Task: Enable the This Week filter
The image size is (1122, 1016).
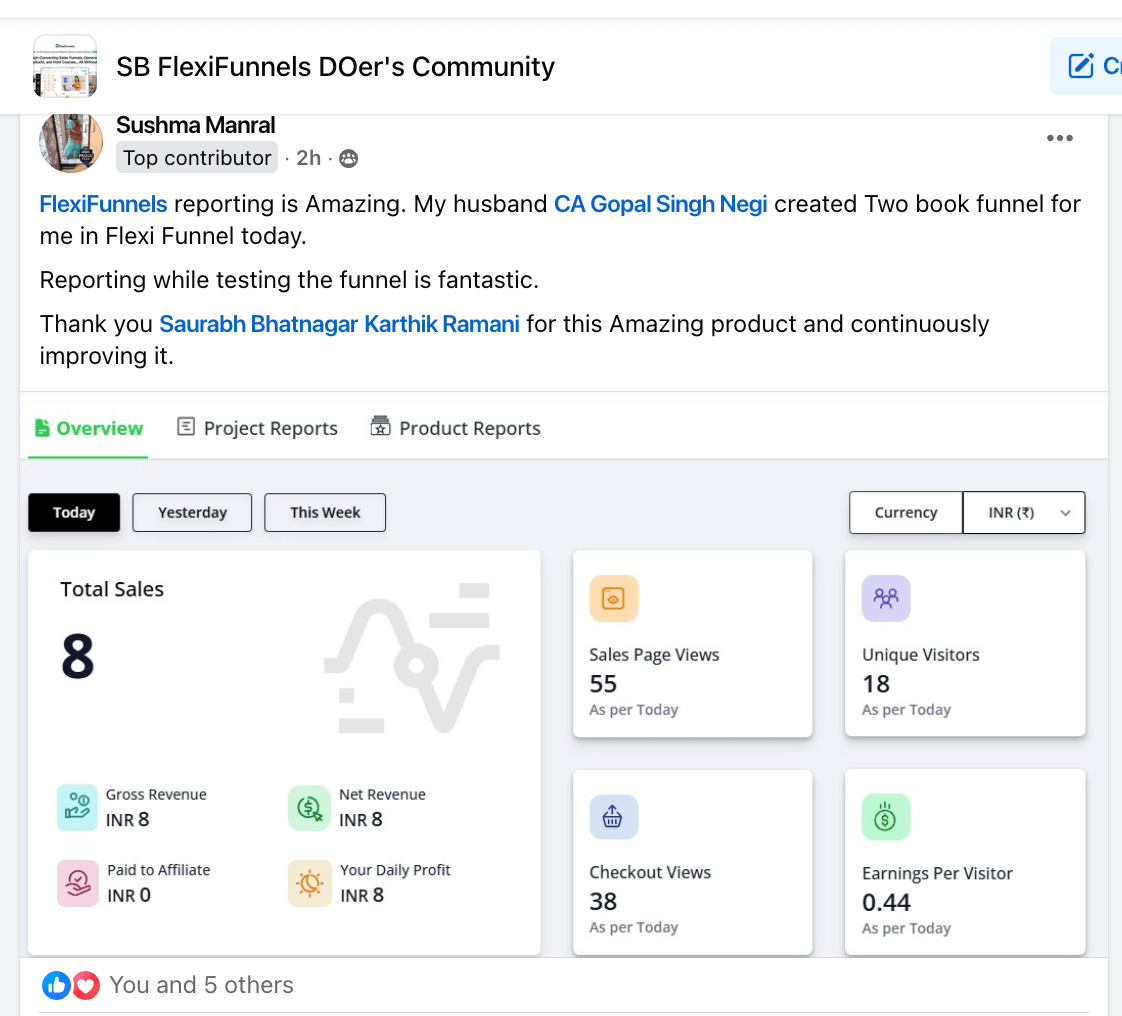Action: [324, 512]
